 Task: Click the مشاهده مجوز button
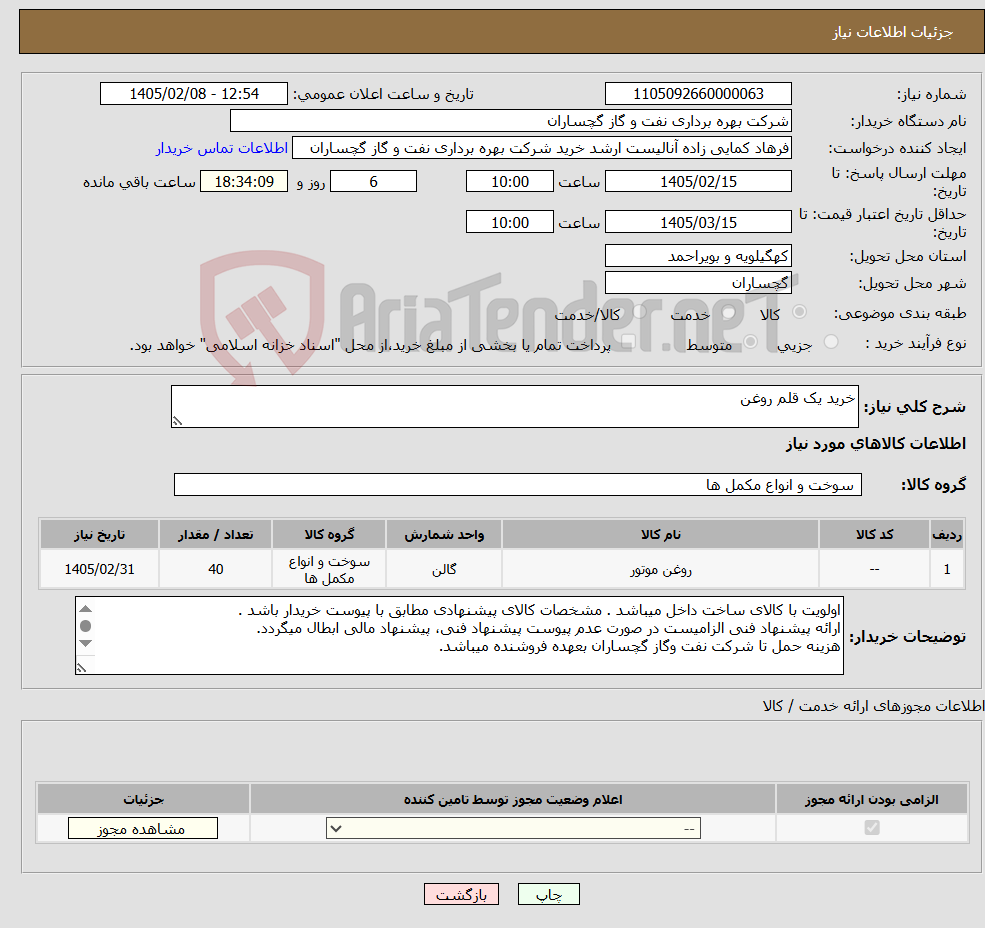tap(143, 828)
